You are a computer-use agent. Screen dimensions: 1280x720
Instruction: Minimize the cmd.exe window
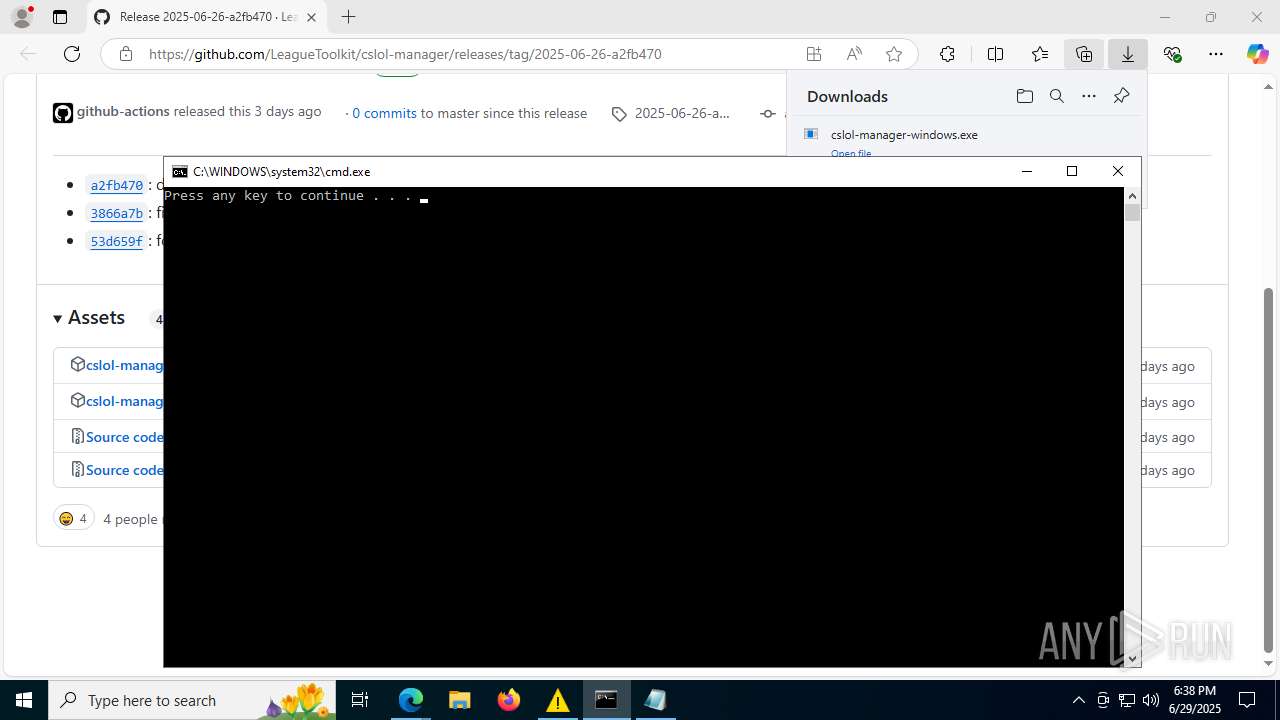[1026, 171]
